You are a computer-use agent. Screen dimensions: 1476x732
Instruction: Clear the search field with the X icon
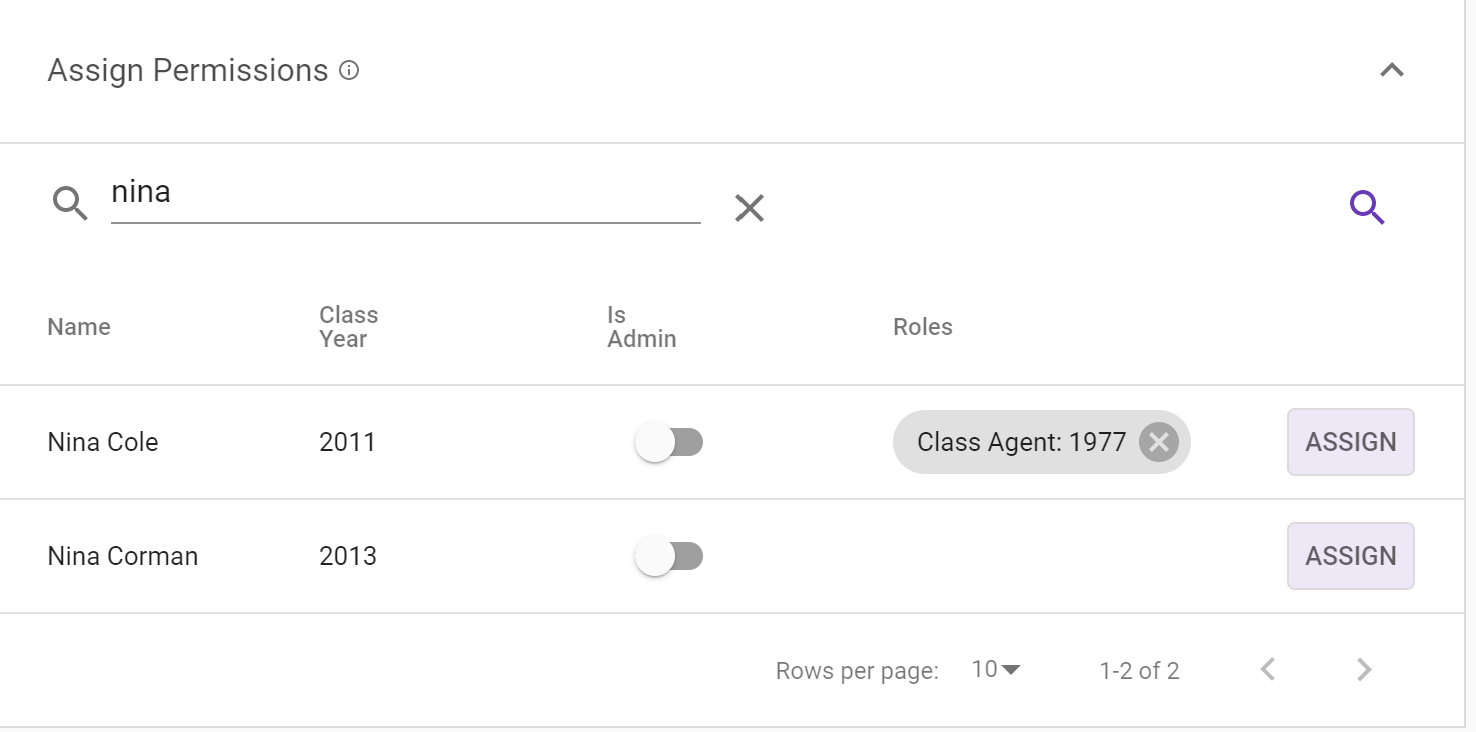(749, 208)
